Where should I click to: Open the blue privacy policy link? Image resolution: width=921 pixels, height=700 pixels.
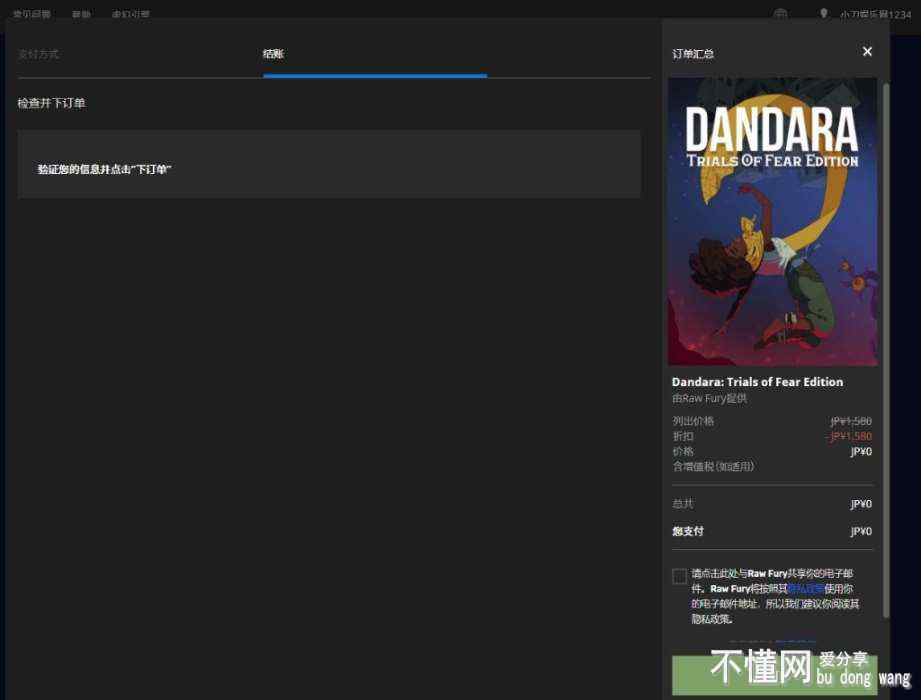click(805, 588)
